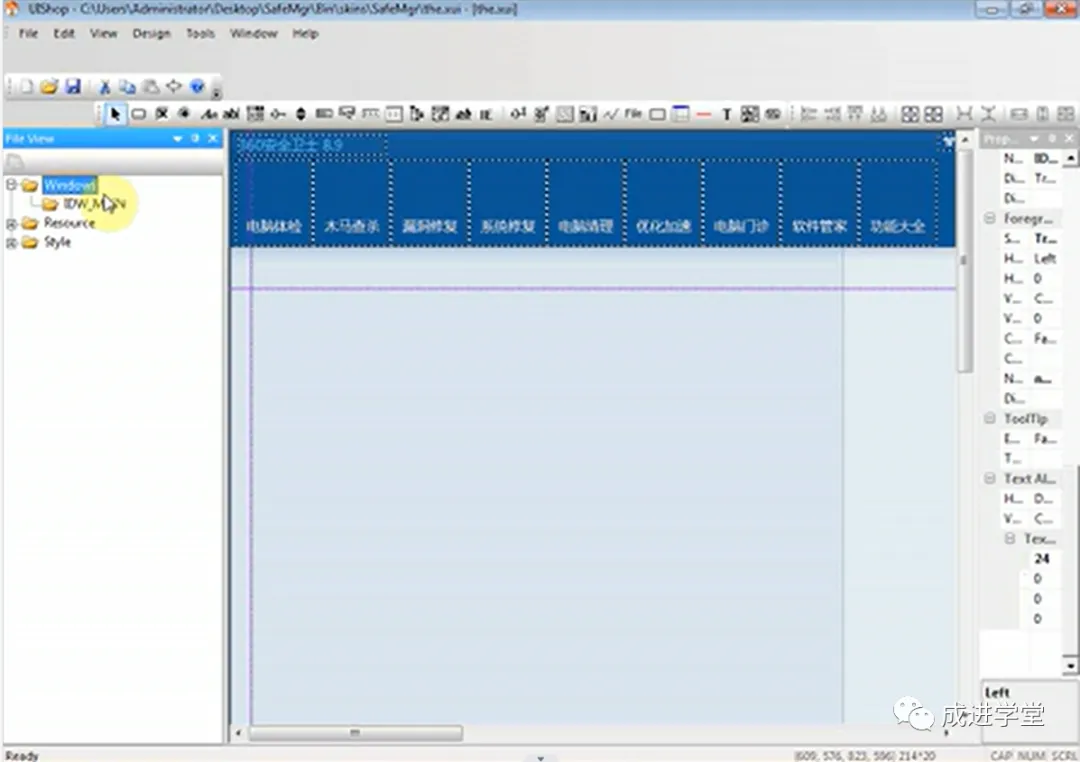Click the New file icon
1080x762 pixels.
click(x=26, y=87)
